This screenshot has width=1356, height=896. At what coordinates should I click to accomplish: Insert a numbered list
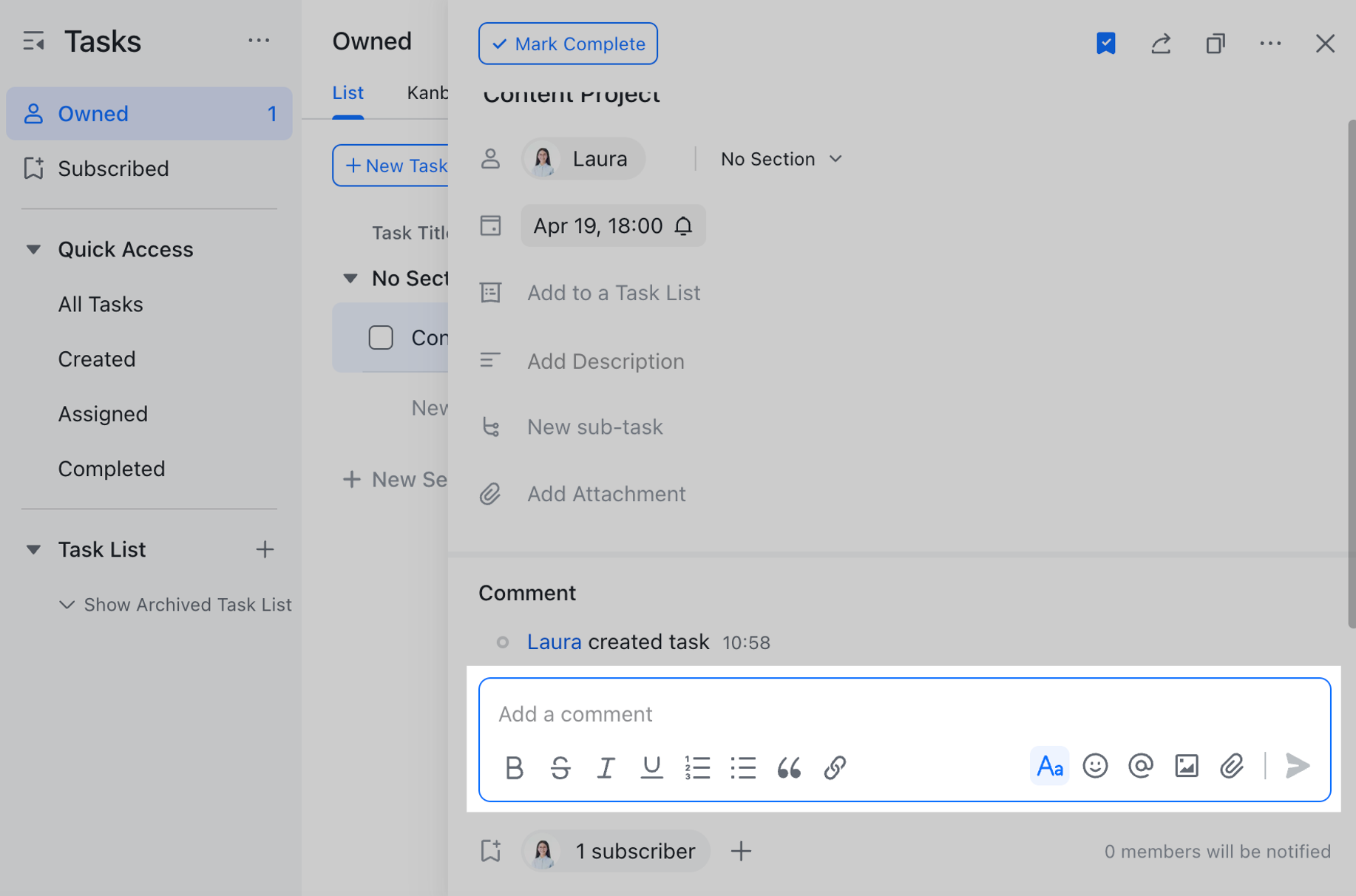pos(697,767)
